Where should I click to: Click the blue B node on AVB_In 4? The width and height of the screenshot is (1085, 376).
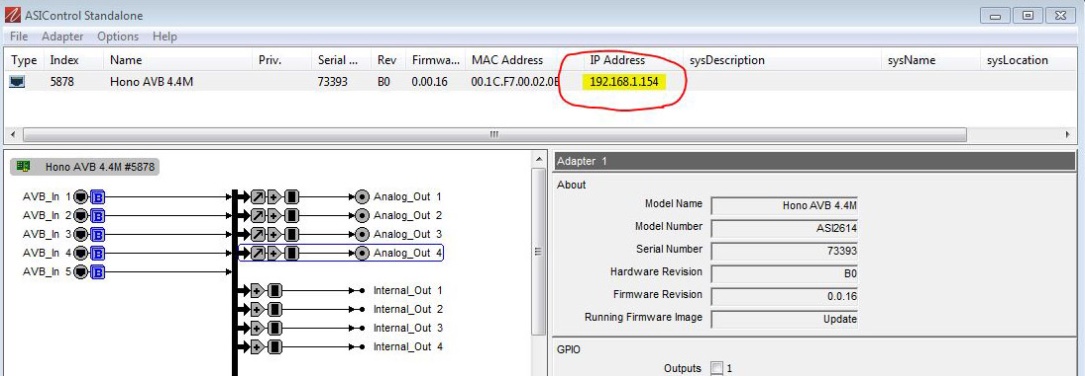(98, 253)
